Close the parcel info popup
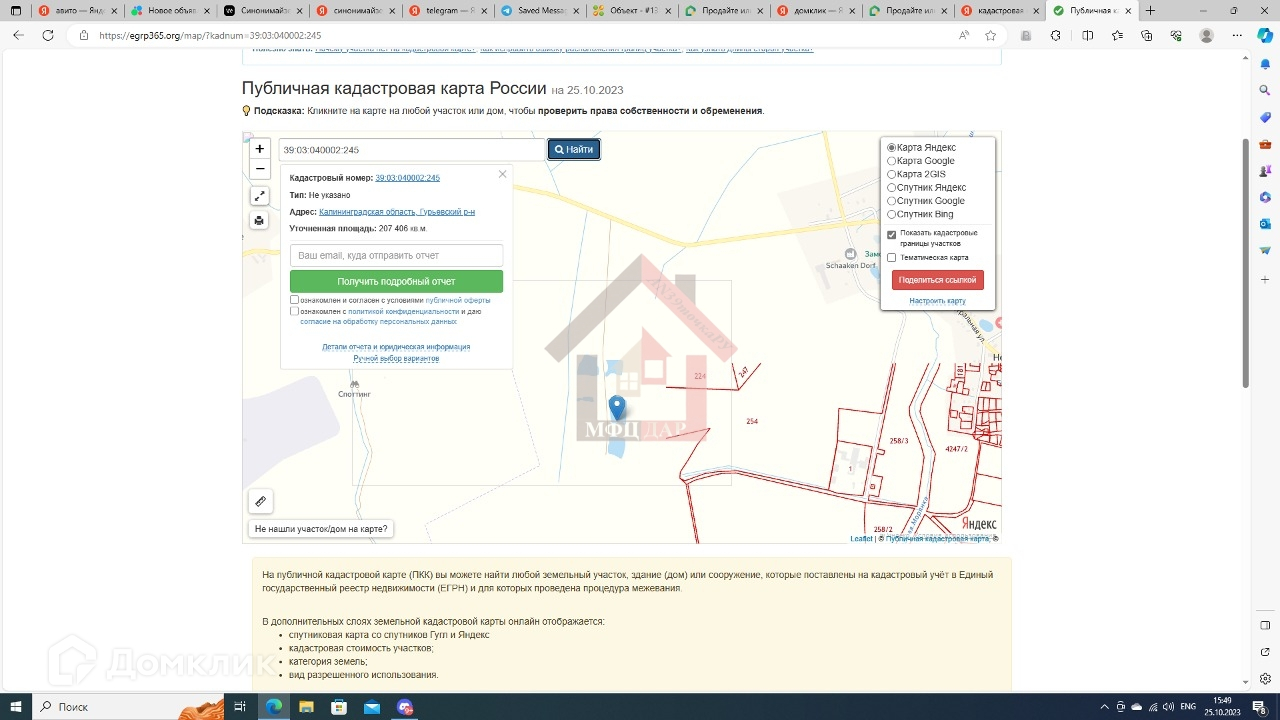The width and height of the screenshot is (1280, 720). (x=502, y=174)
